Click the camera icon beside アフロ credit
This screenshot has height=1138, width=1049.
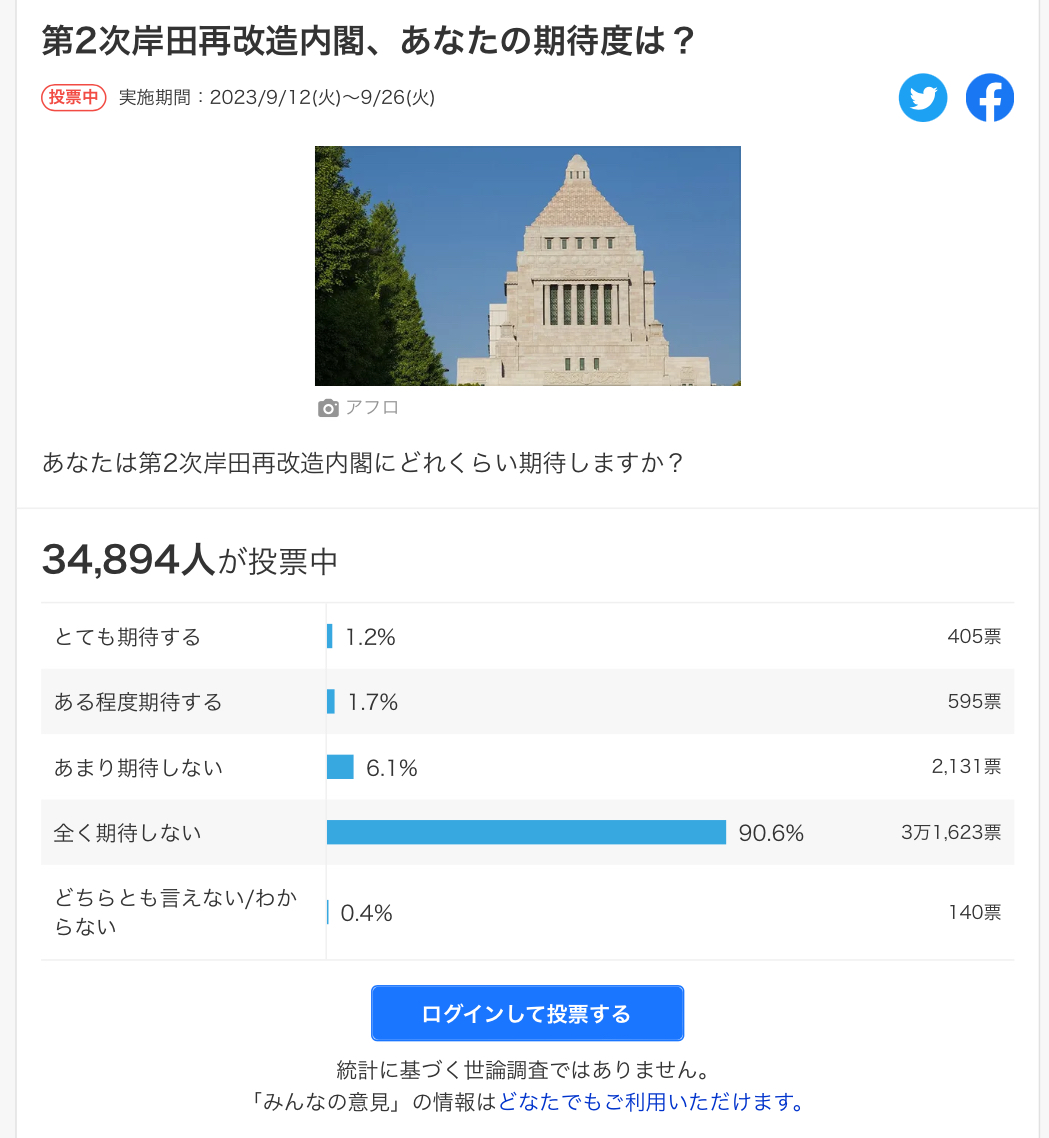point(328,408)
